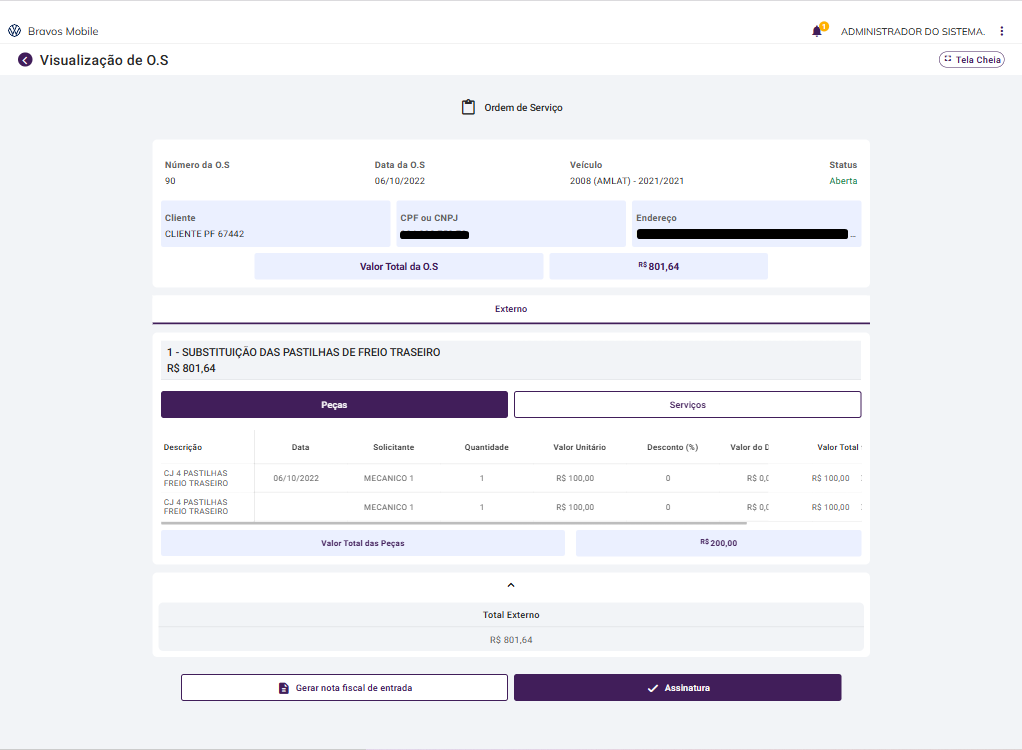Click the checkmark icon on Assinatura
Viewport: 1022px width, 750px height.
(652, 688)
